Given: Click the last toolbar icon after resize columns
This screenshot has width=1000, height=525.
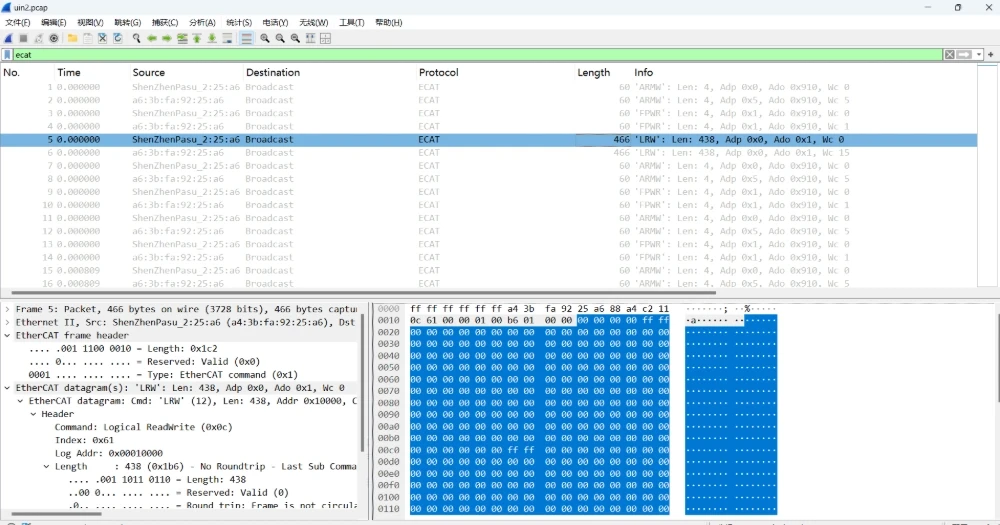Looking at the screenshot, I should [325, 38].
